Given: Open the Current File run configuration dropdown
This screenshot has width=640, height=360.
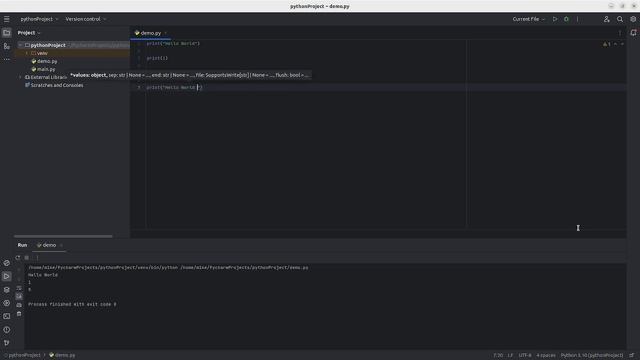Looking at the screenshot, I should [x=529, y=19].
